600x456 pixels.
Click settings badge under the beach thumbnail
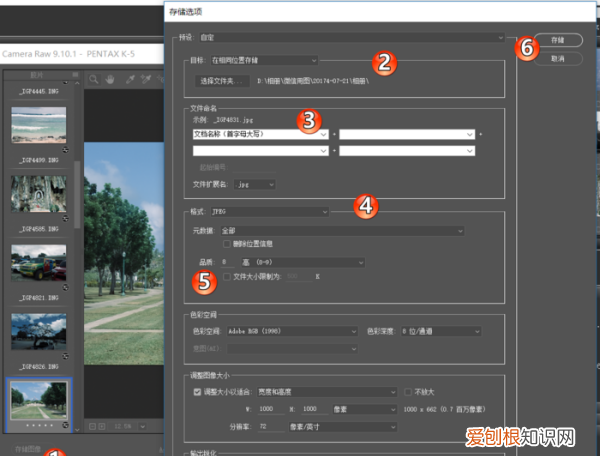click(65, 148)
